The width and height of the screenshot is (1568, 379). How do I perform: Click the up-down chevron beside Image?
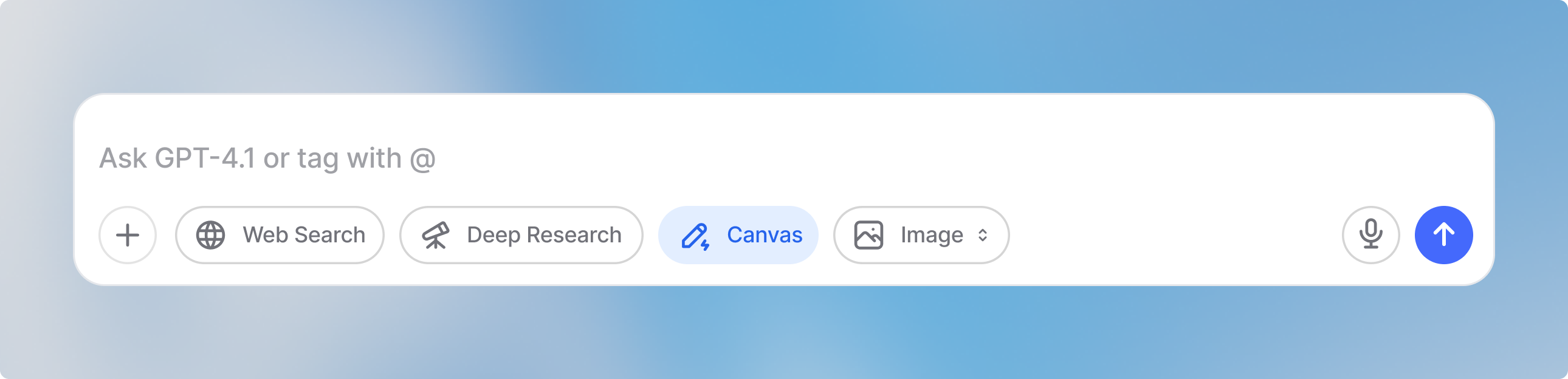(983, 235)
